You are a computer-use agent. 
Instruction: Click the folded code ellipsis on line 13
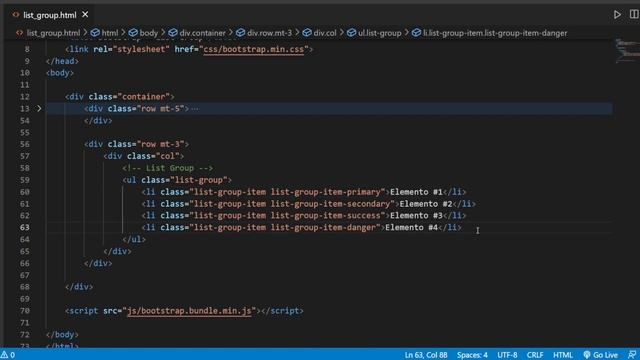tap(195, 109)
